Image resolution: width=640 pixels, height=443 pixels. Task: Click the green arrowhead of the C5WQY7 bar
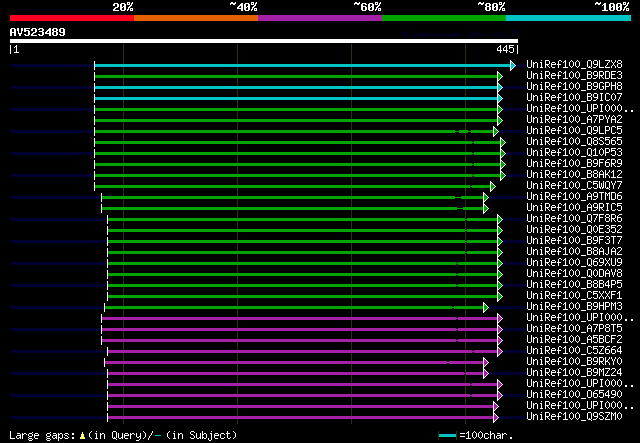pos(493,187)
